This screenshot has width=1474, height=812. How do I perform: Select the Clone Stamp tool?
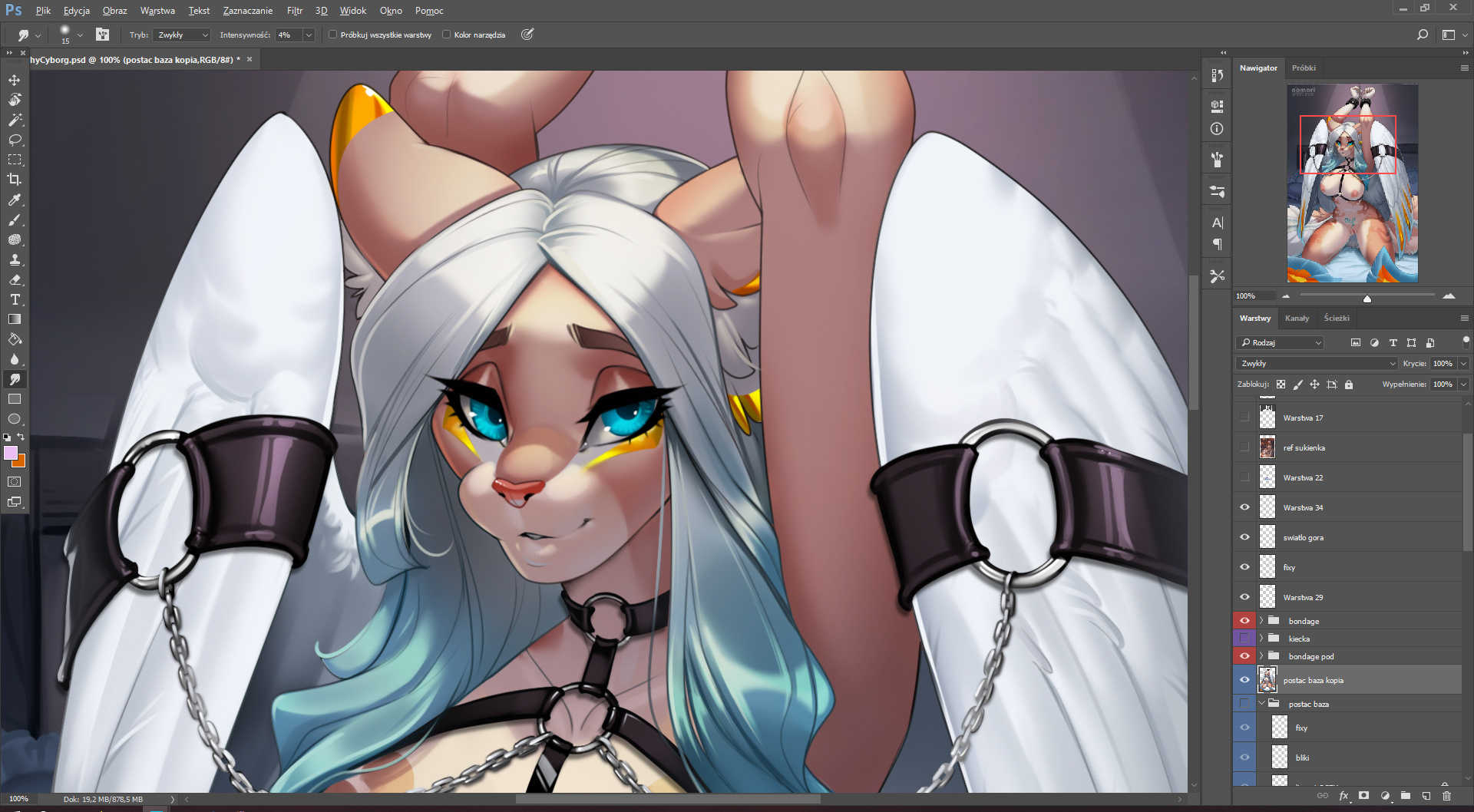[15, 259]
